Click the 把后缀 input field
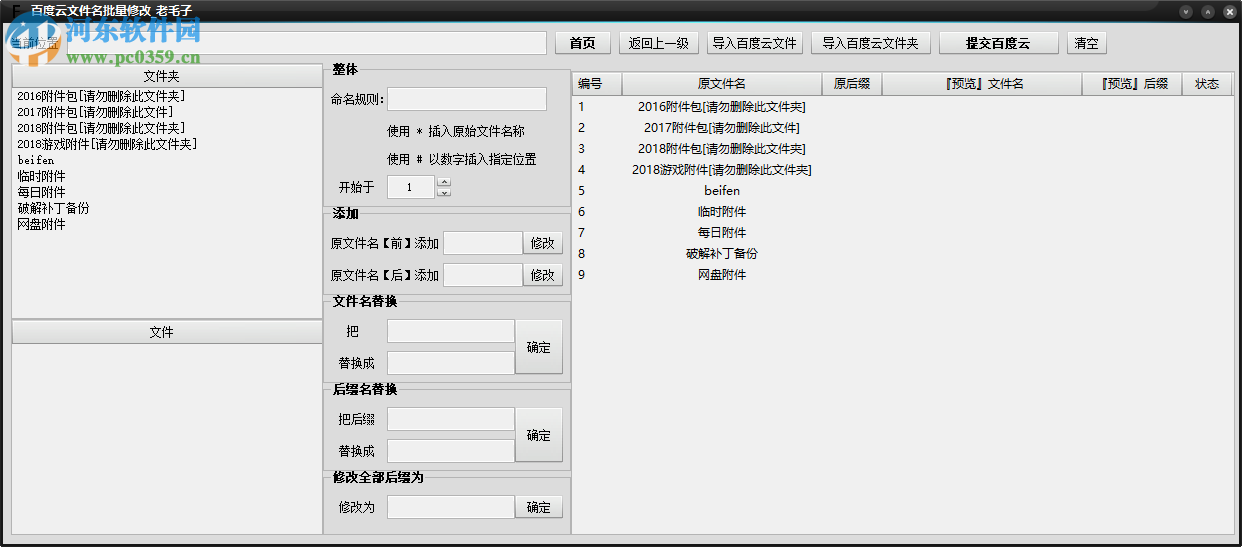This screenshot has height=547, width=1242. click(451, 419)
